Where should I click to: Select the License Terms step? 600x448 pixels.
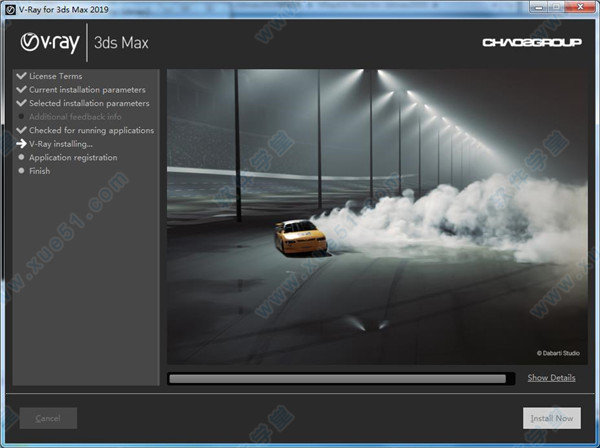(55, 76)
